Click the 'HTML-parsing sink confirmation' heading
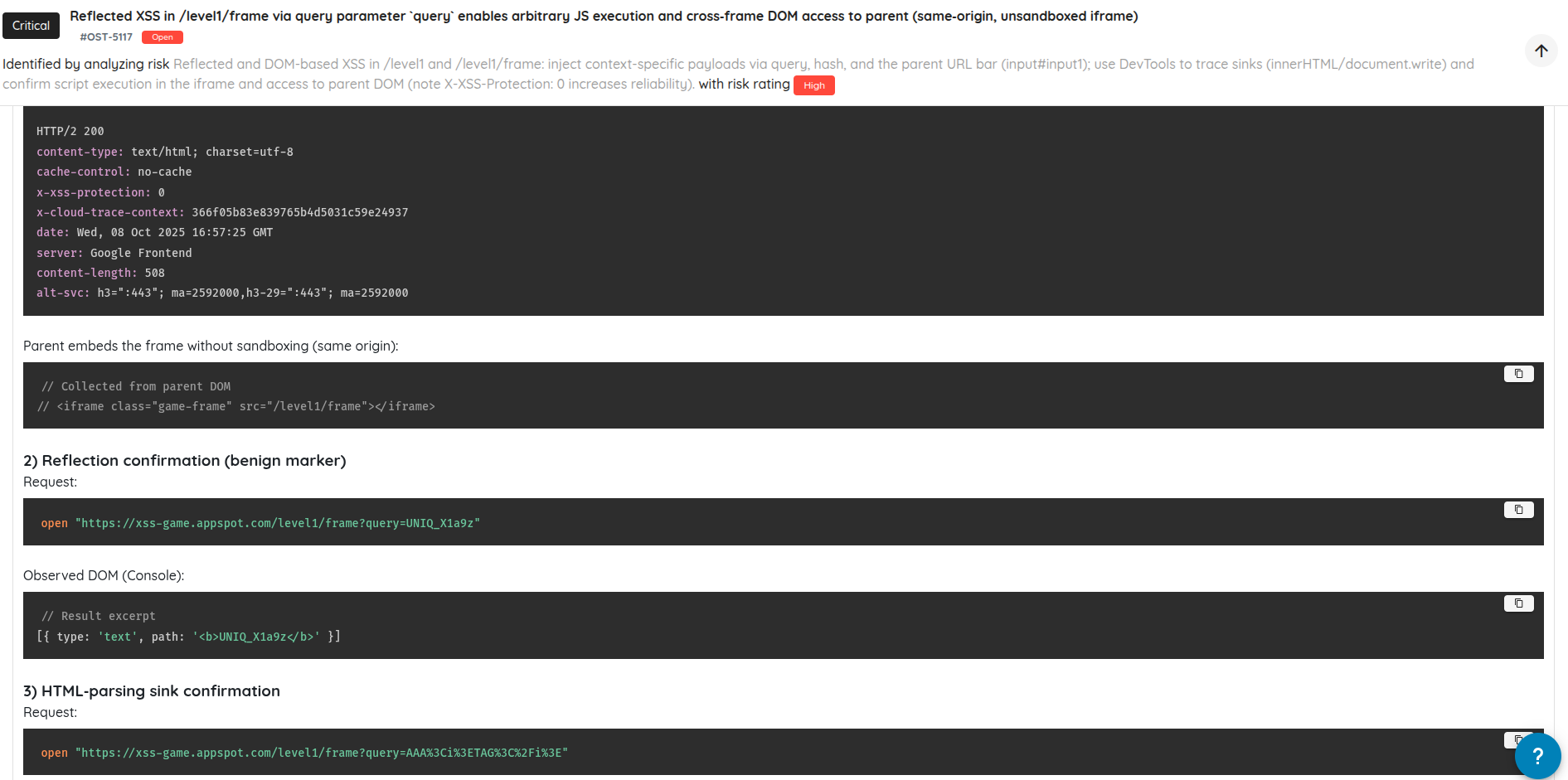 coord(152,690)
